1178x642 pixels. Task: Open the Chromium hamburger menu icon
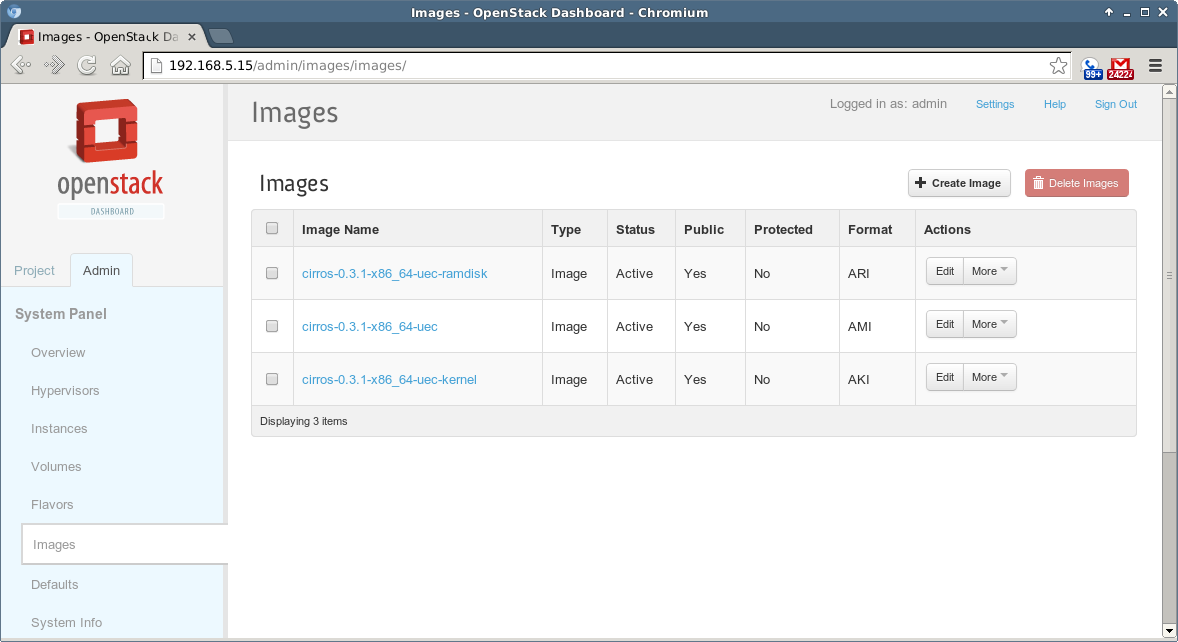click(x=1155, y=66)
